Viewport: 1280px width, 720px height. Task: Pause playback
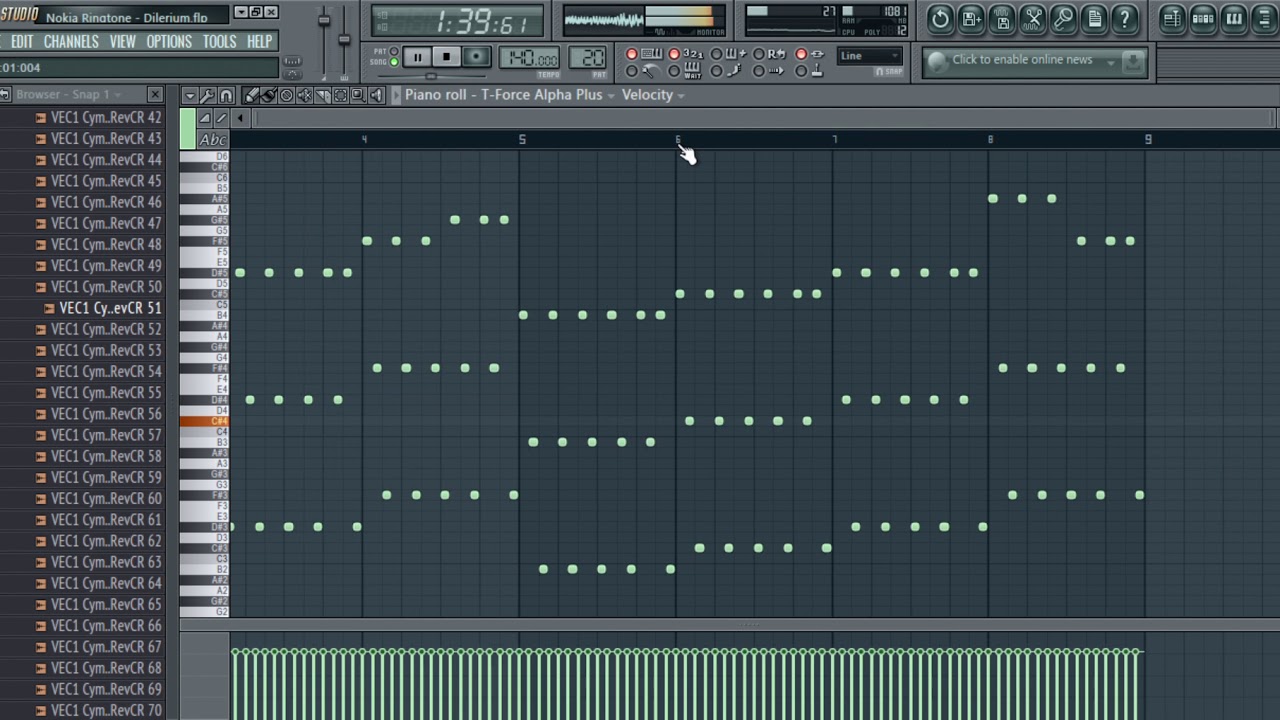pos(417,57)
